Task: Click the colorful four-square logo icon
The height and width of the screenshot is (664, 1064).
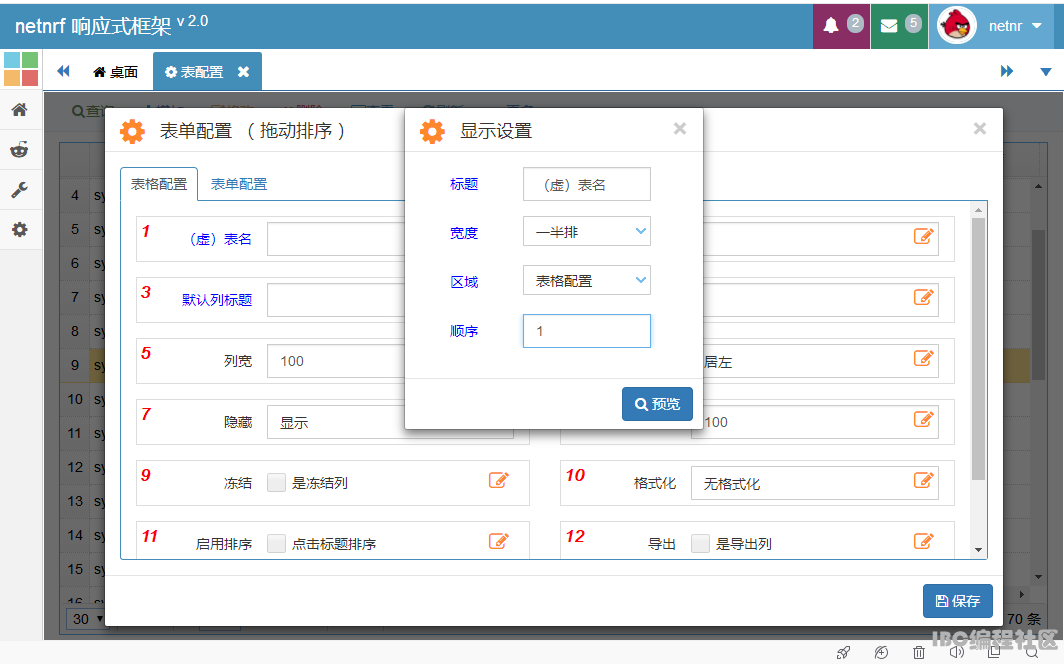Action: pos(21,69)
